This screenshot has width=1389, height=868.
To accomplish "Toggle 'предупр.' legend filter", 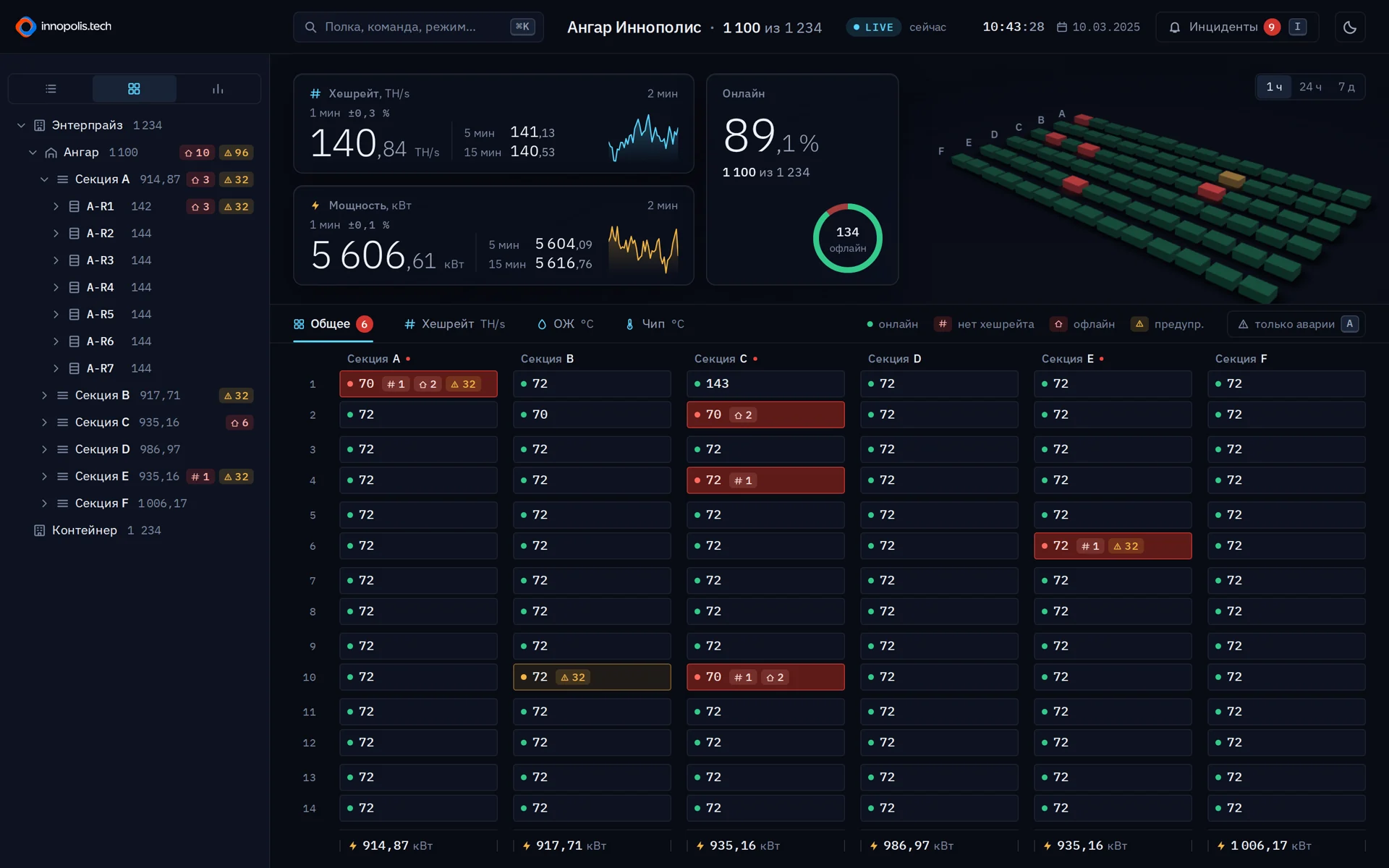I will pos(1168,324).
